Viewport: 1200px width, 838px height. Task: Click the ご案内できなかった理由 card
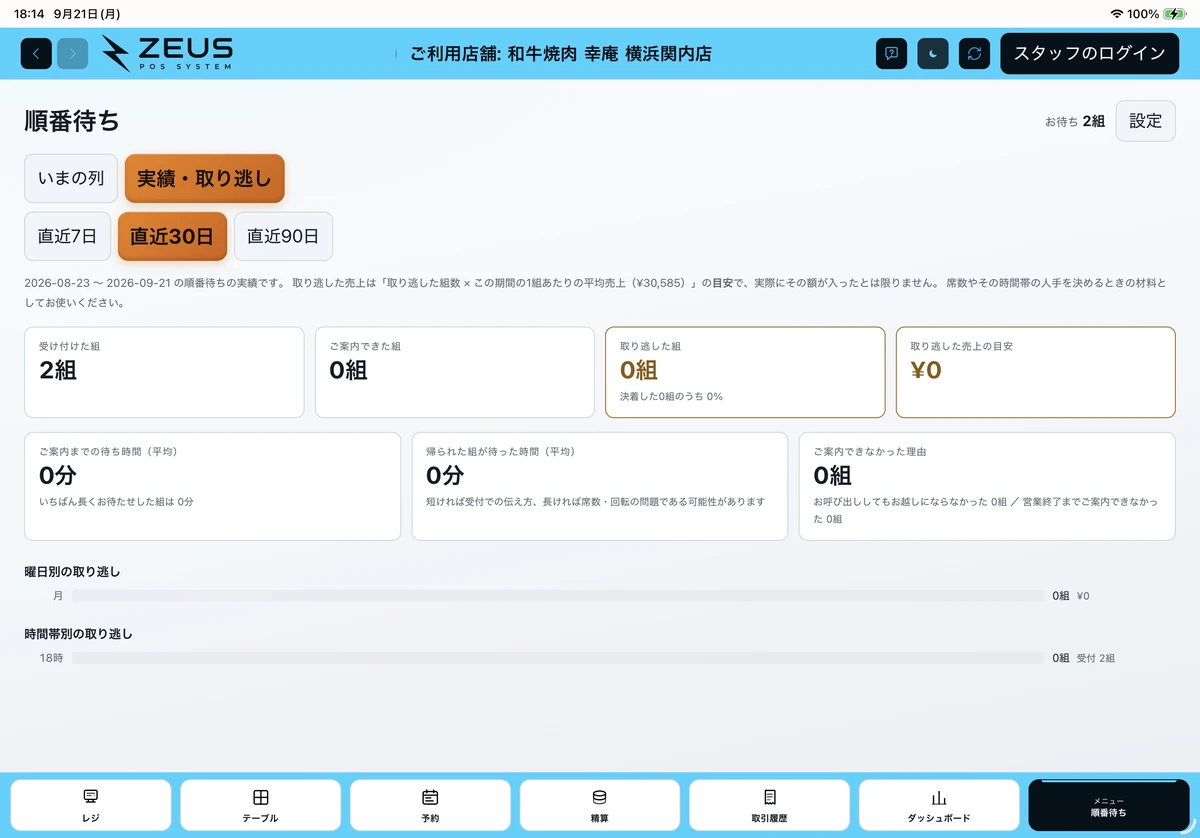click(987, 486)
